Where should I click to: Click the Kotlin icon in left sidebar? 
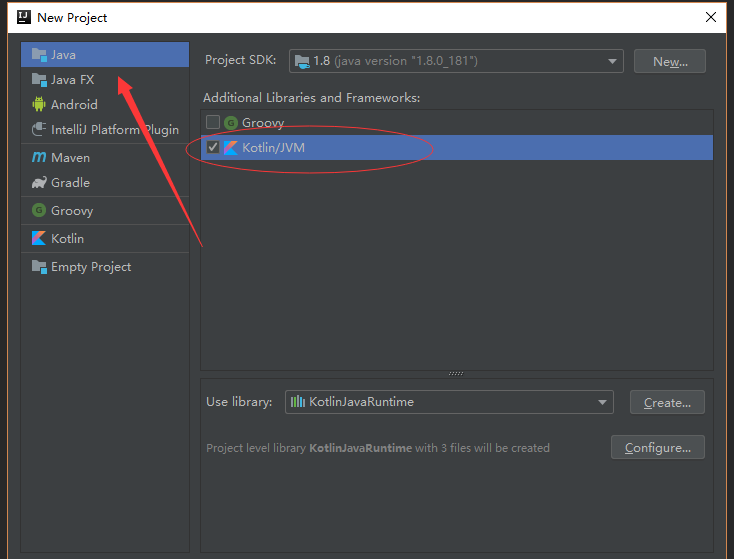pos(39,238)
